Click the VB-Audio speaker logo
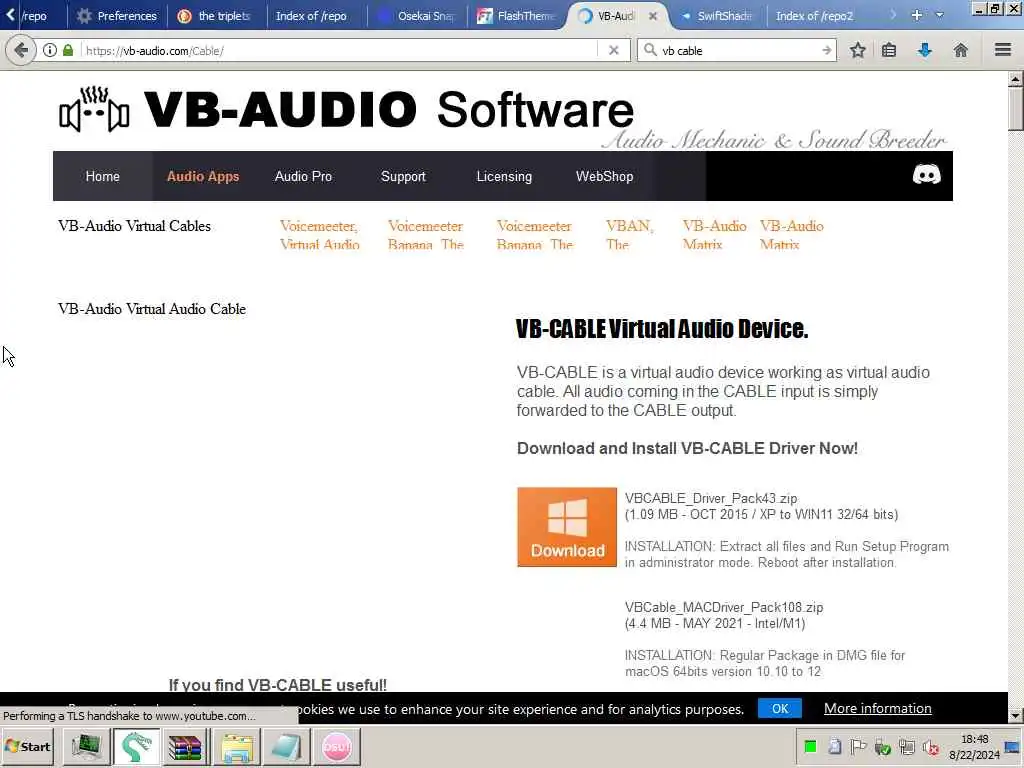The image size is (1024, 768). [94, 109]
